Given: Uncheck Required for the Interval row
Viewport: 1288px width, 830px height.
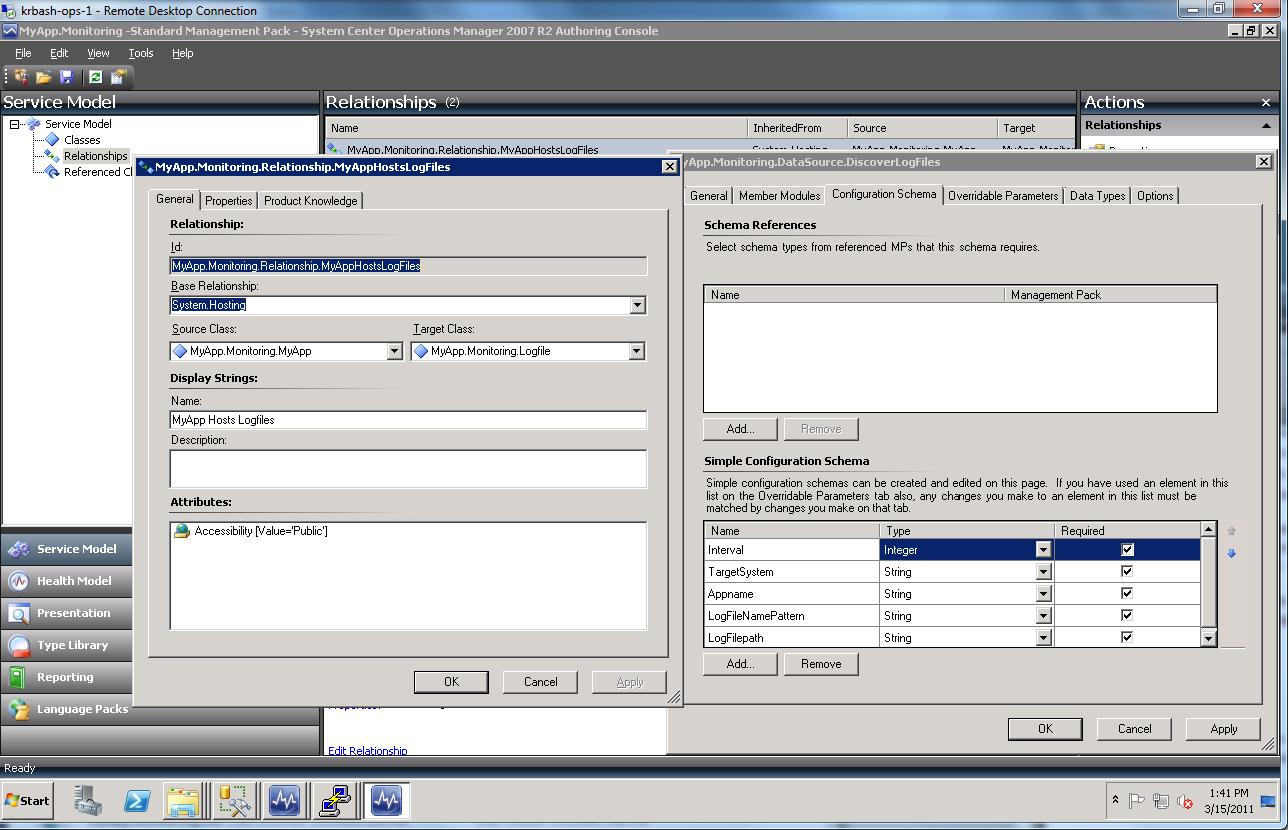Looking at the screenshot, I should tap(1127, 550).
